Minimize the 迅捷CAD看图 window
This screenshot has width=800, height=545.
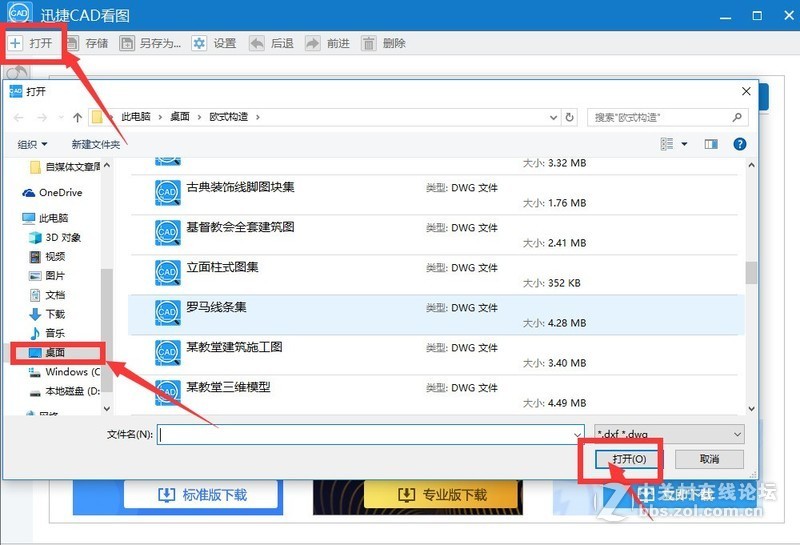[726, 16]
